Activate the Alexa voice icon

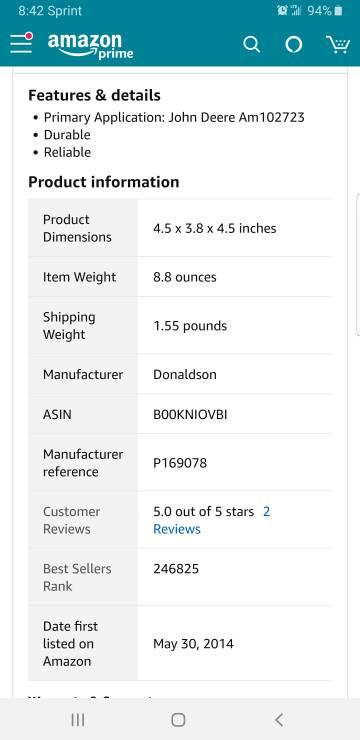tap(293, 45)
